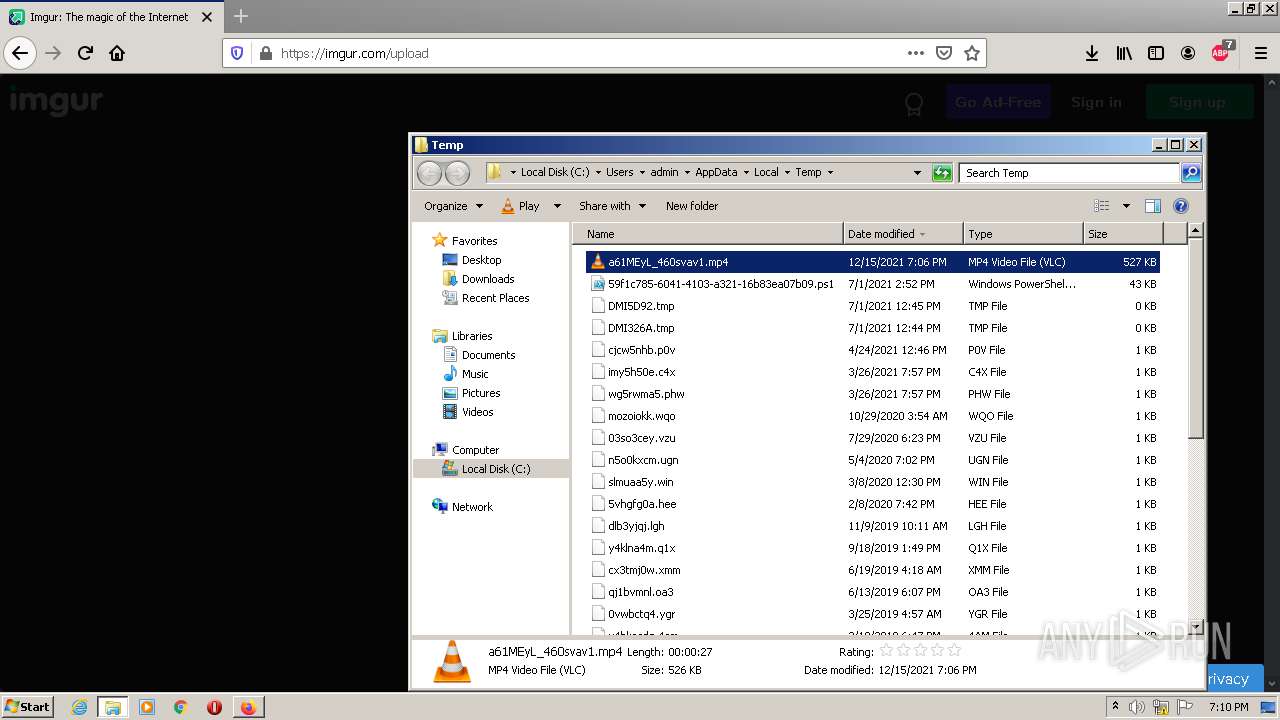The width and height of the screenshot is (1280, 720).
Task: Open Firefox hamburger menu
Action: pyautogui.click(x=1260, y=53)
